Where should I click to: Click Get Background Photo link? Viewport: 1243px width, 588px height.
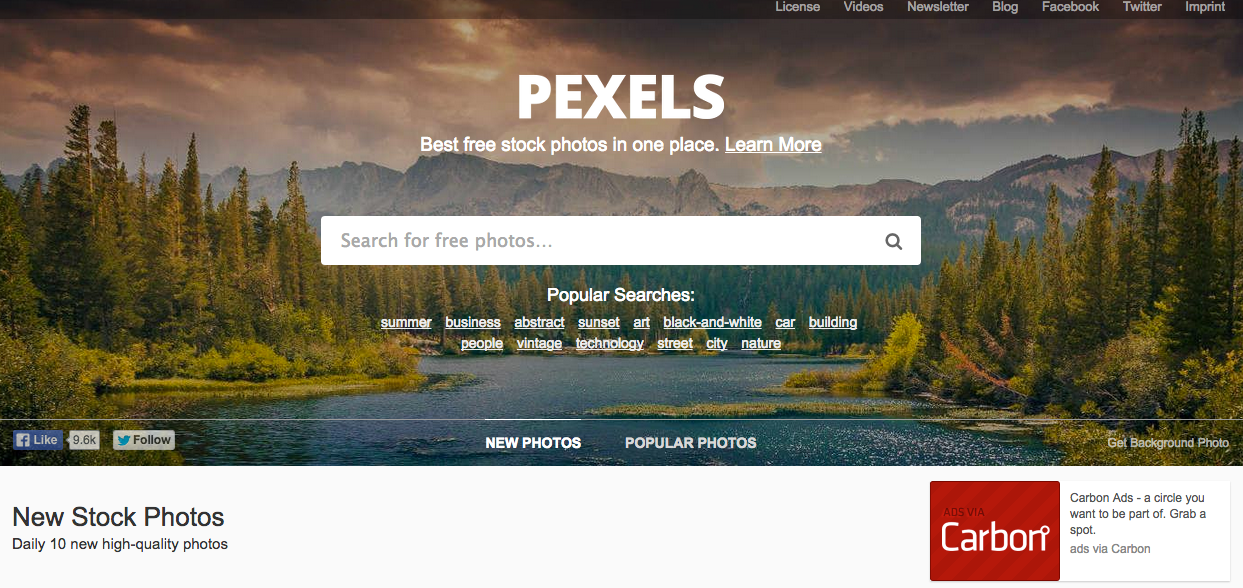point(1168,443)
